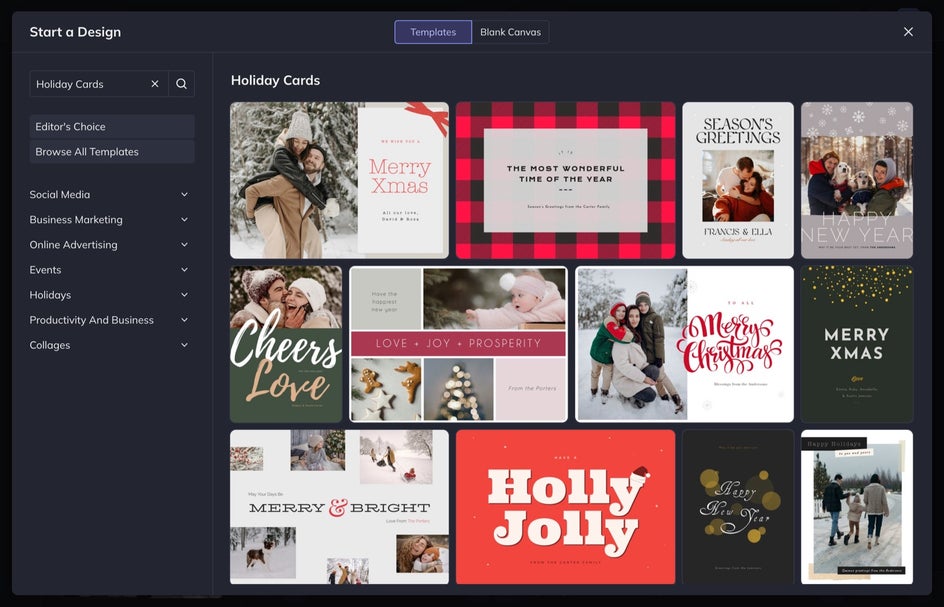Expand the Events category
This screenshot has width=944, height=607.
tap(110, 270)
